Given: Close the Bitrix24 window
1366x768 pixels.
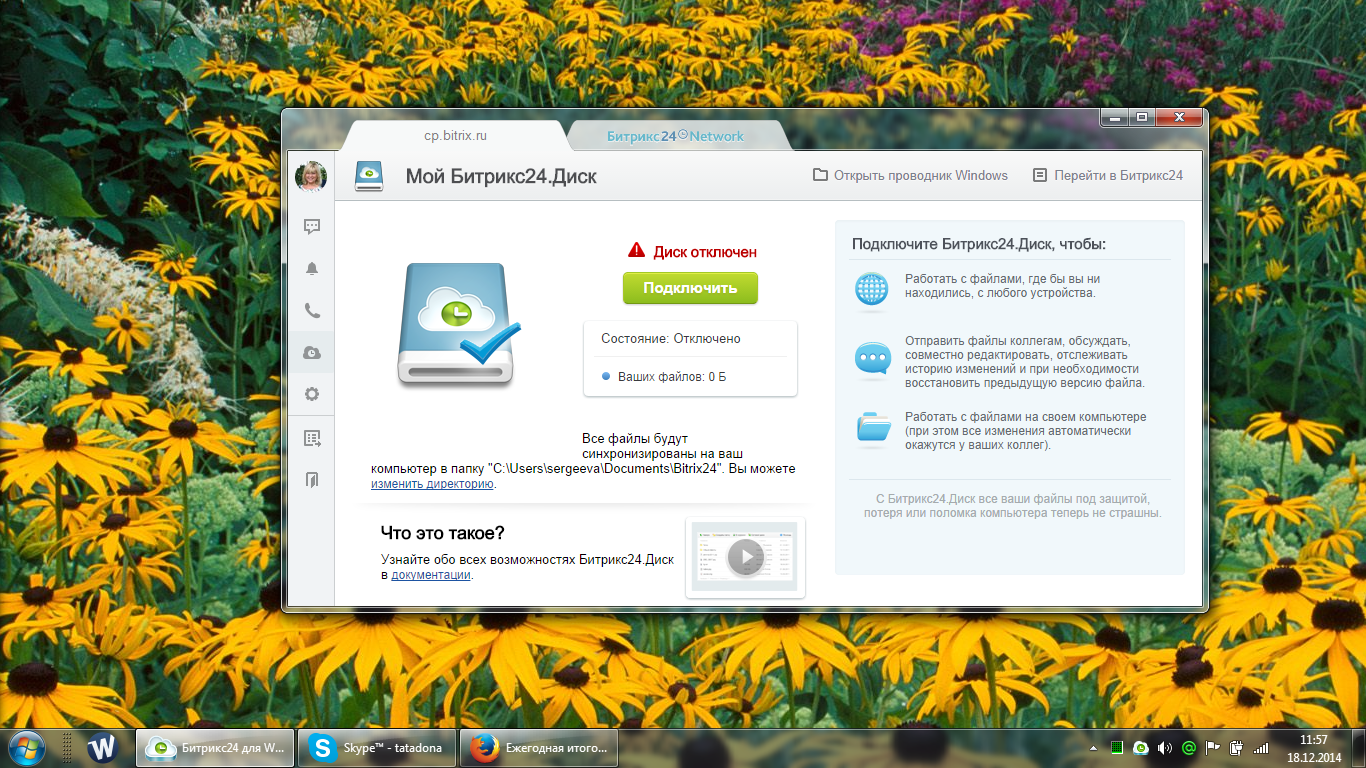Looking at the screenshot, I should tap(1179, 117).
